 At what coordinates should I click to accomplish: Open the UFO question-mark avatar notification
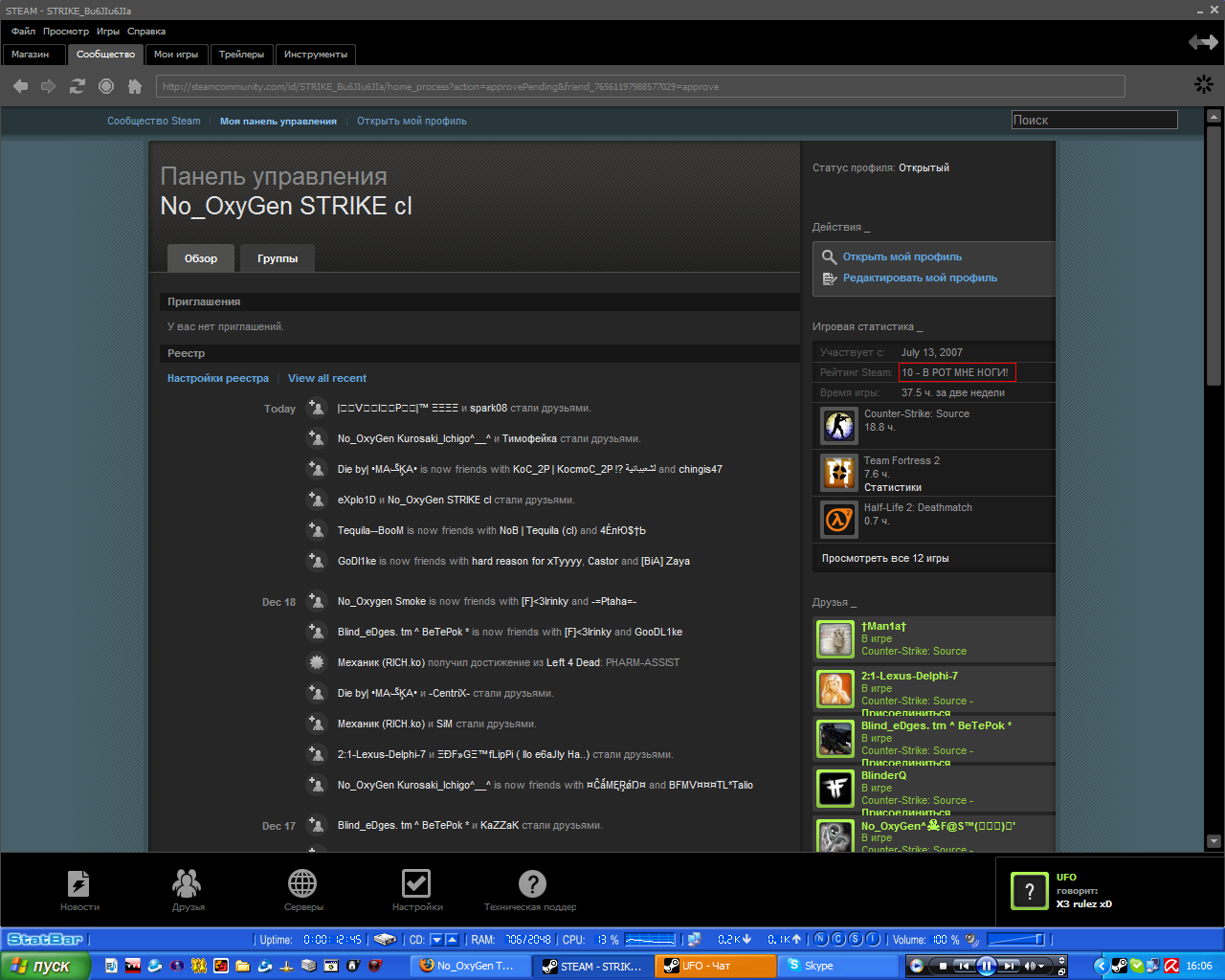coord(1030,891)
